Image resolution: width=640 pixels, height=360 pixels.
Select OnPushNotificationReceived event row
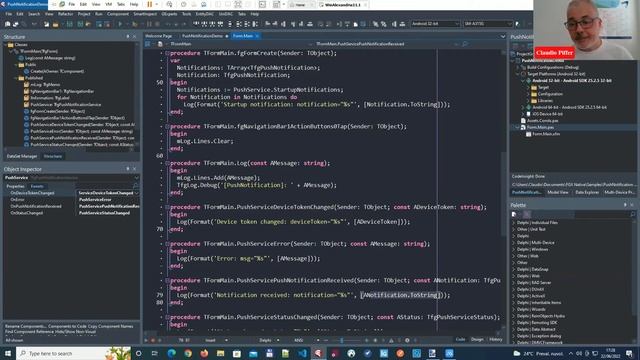pyautogui.click(x=72, y=206)
